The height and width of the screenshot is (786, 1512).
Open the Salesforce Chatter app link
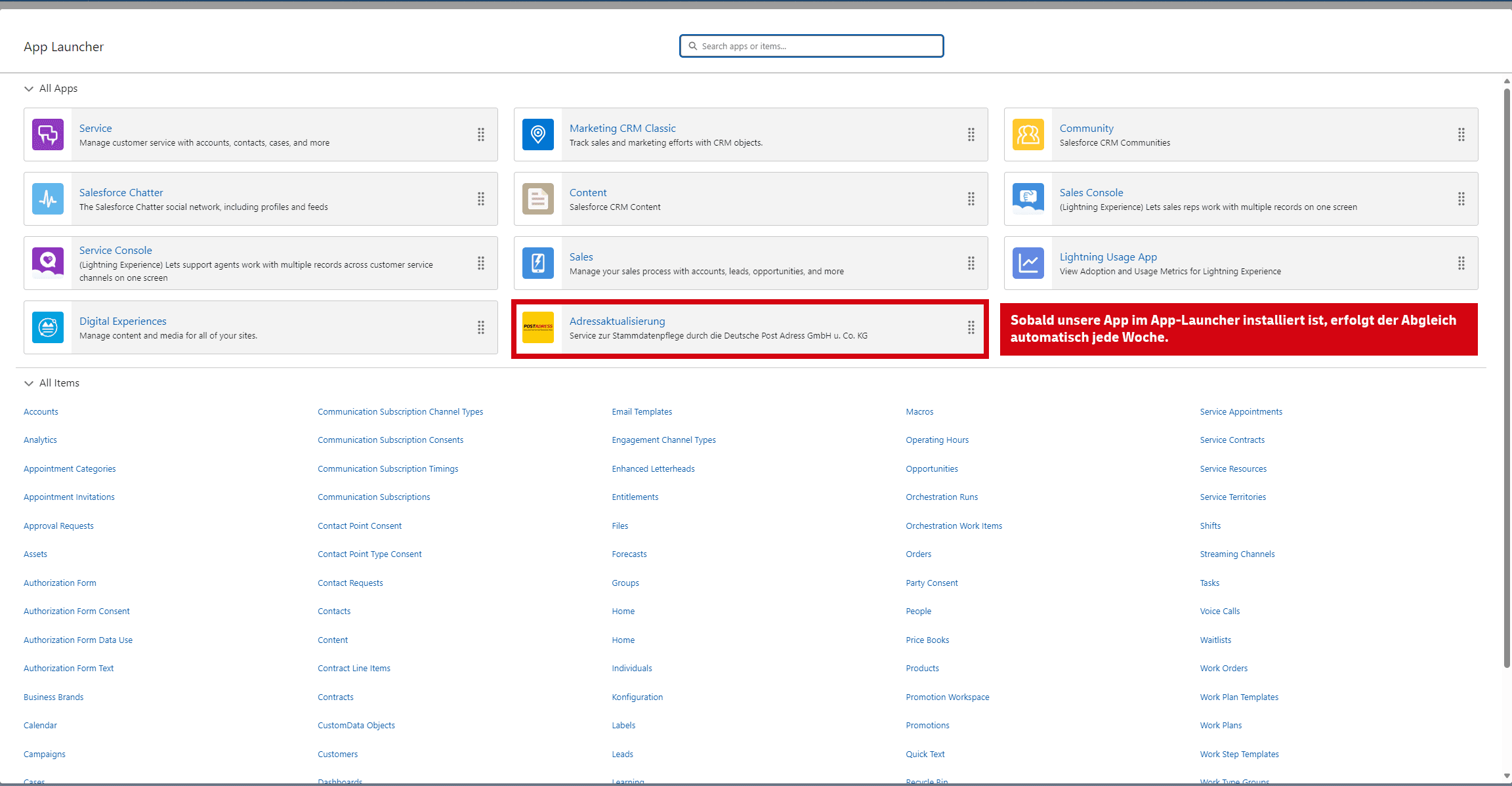(x=121, y=192)
